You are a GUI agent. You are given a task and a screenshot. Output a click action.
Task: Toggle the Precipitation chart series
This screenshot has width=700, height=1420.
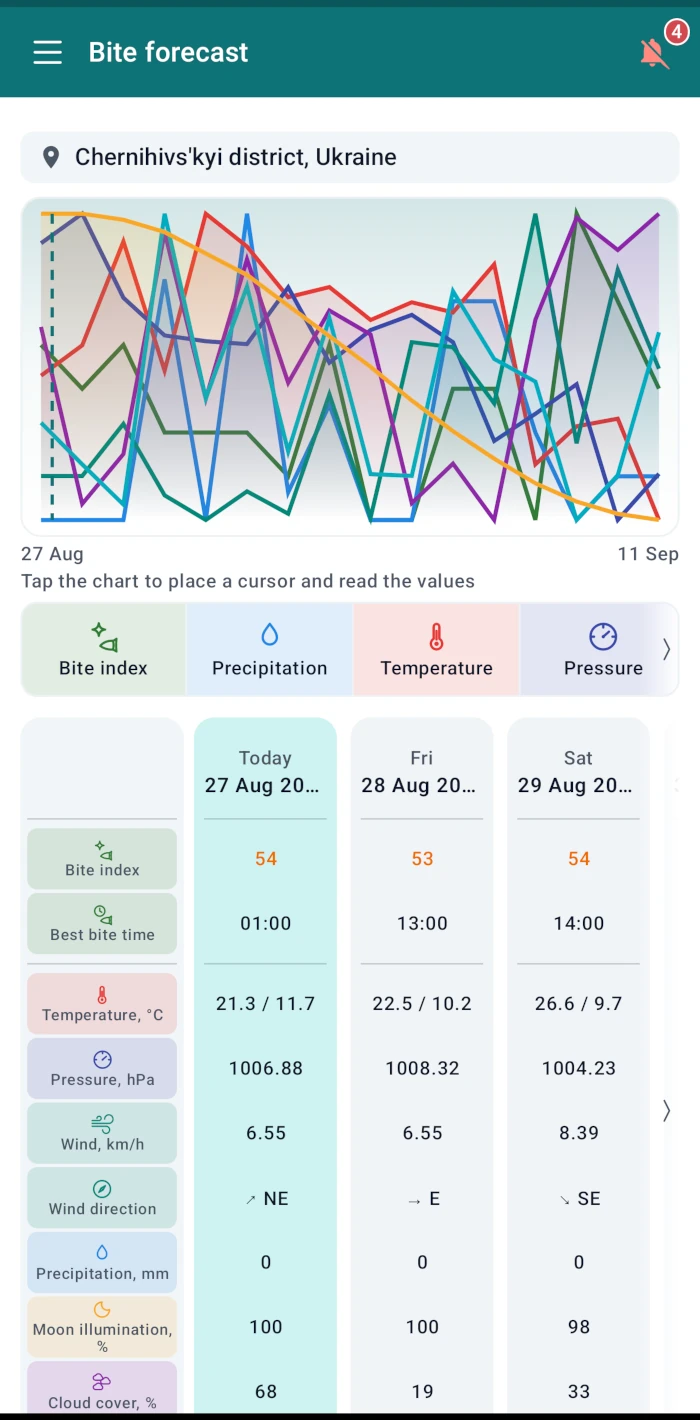(x=269, y=649)
